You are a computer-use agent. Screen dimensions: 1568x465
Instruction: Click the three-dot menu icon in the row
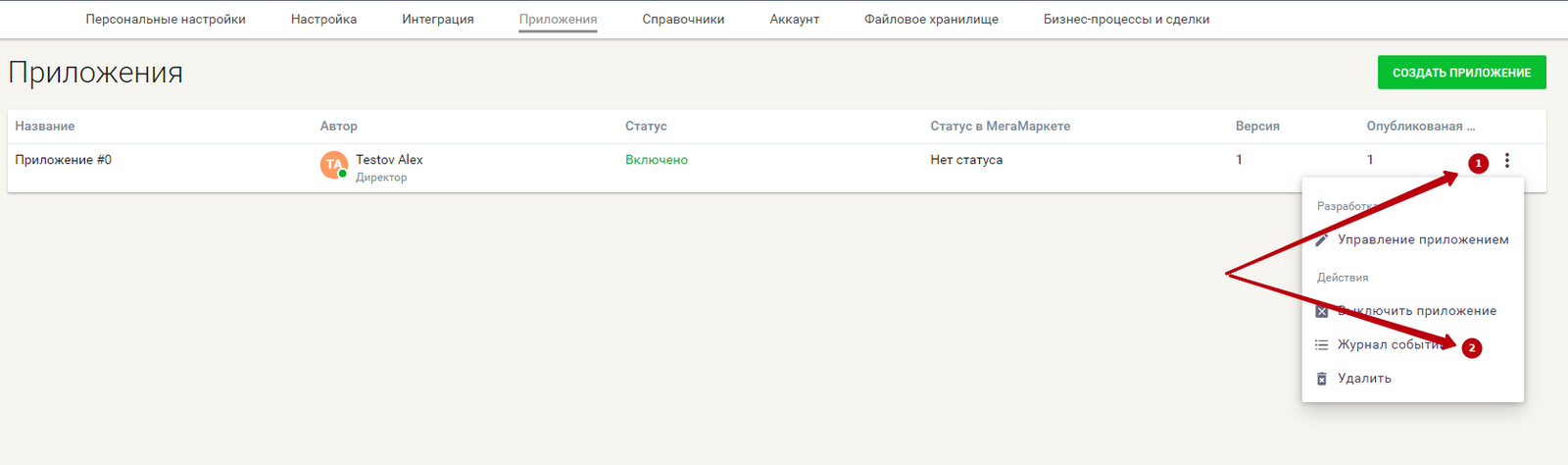click(1507, 161)
